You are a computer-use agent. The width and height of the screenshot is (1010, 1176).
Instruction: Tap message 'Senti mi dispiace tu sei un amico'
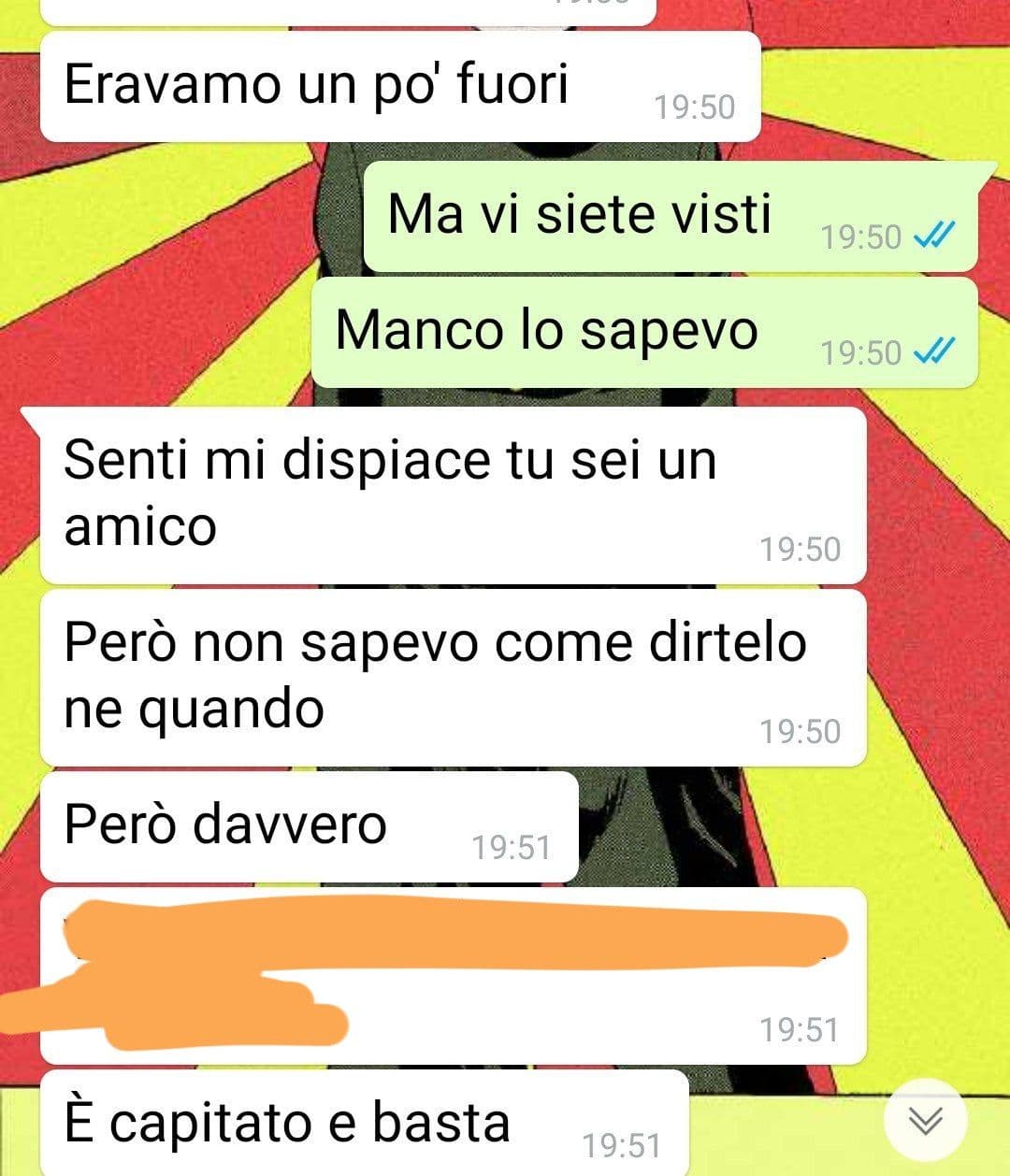tap(454, 495)
